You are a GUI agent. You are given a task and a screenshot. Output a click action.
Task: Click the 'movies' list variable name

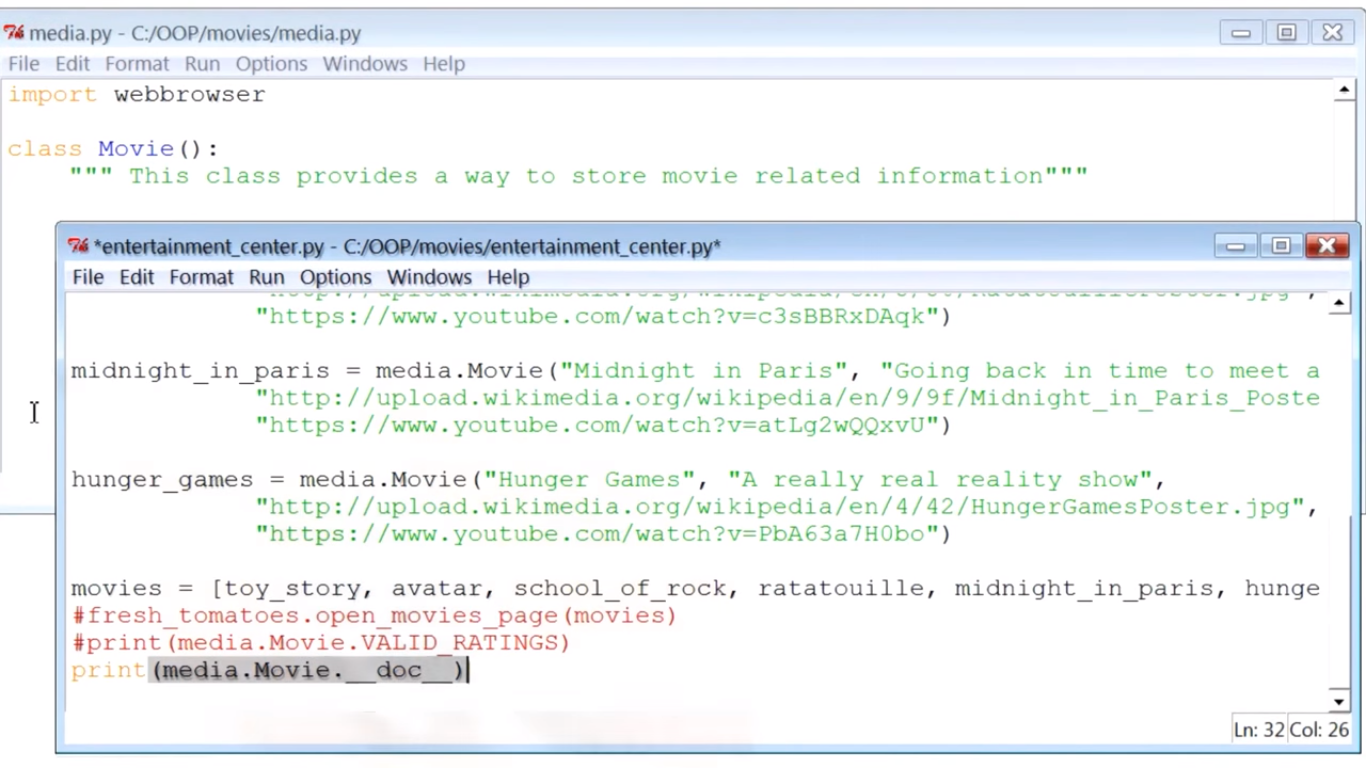pyautogui.click(x=116, y=588)
